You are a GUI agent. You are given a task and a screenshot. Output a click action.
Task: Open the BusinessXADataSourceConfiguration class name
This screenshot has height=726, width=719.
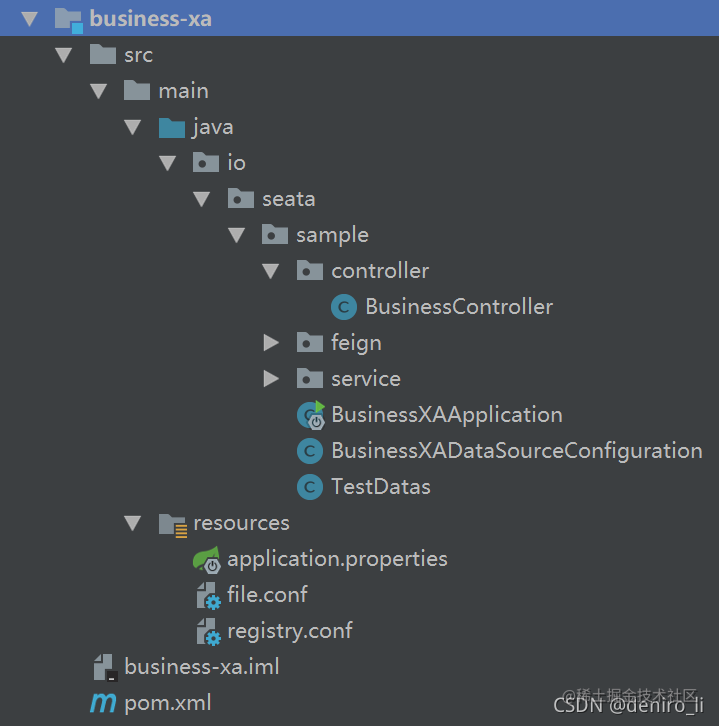[517, 451]
